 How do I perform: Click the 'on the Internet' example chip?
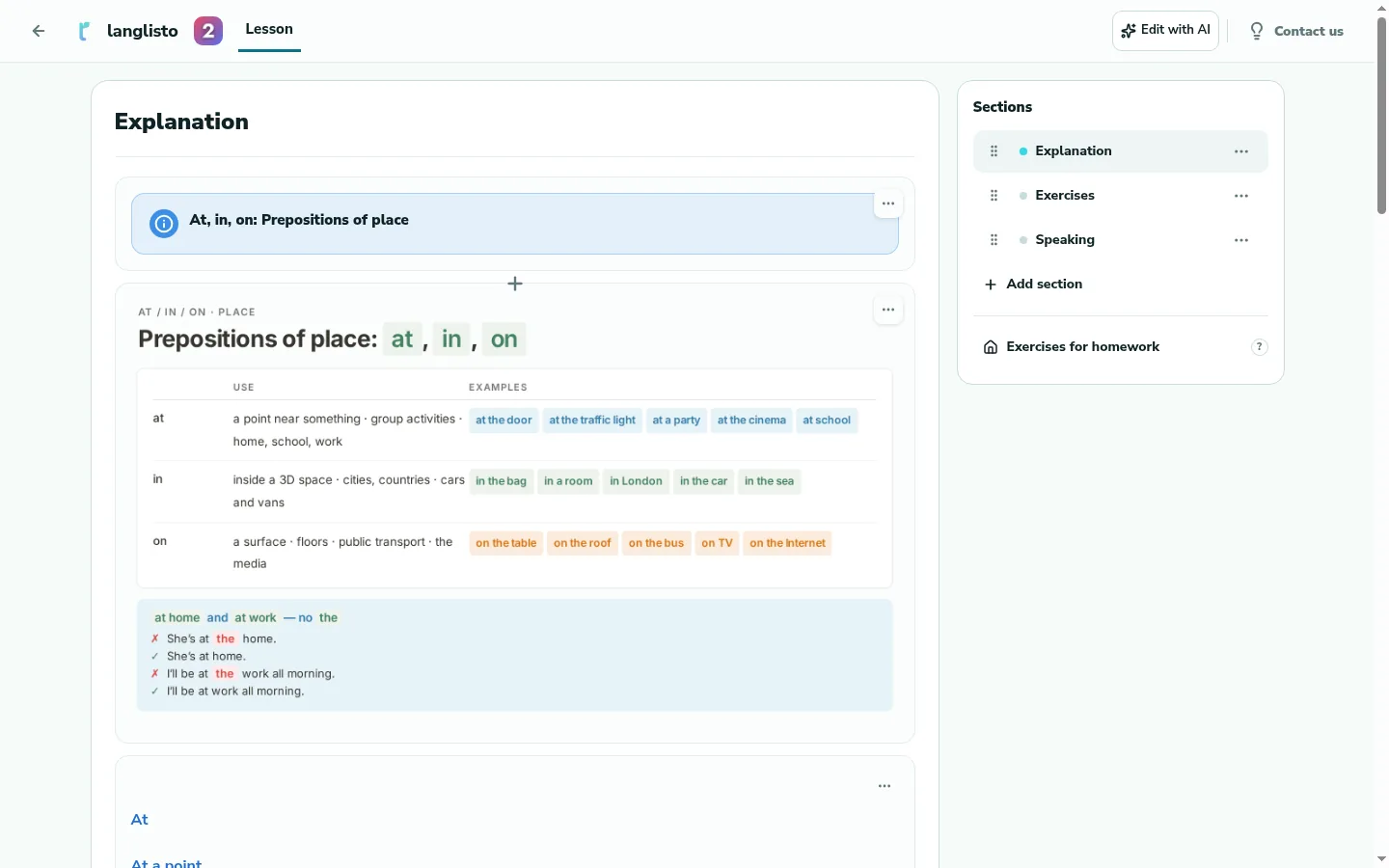(787, 543)
